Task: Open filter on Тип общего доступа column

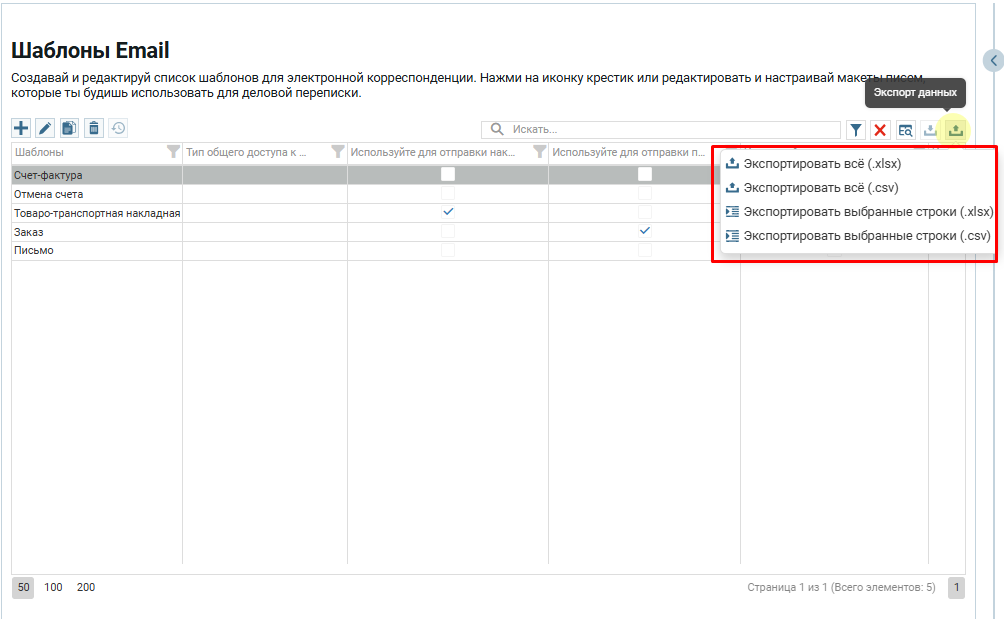Action: [x=338, y=152]
